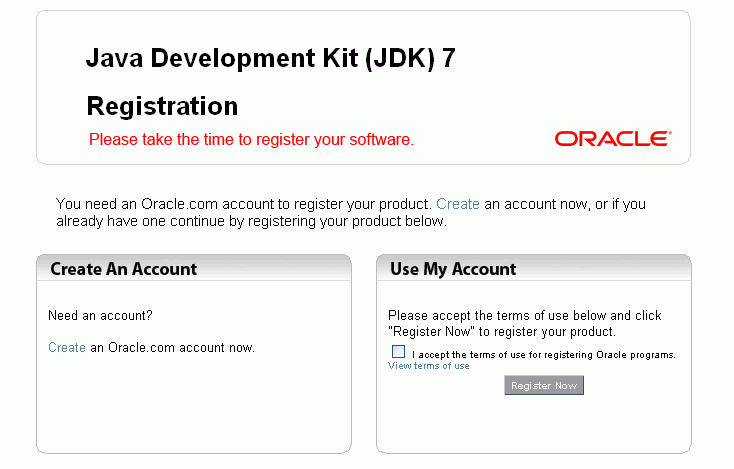Select the Create An Account panel heading

click(x=124, y=269)
